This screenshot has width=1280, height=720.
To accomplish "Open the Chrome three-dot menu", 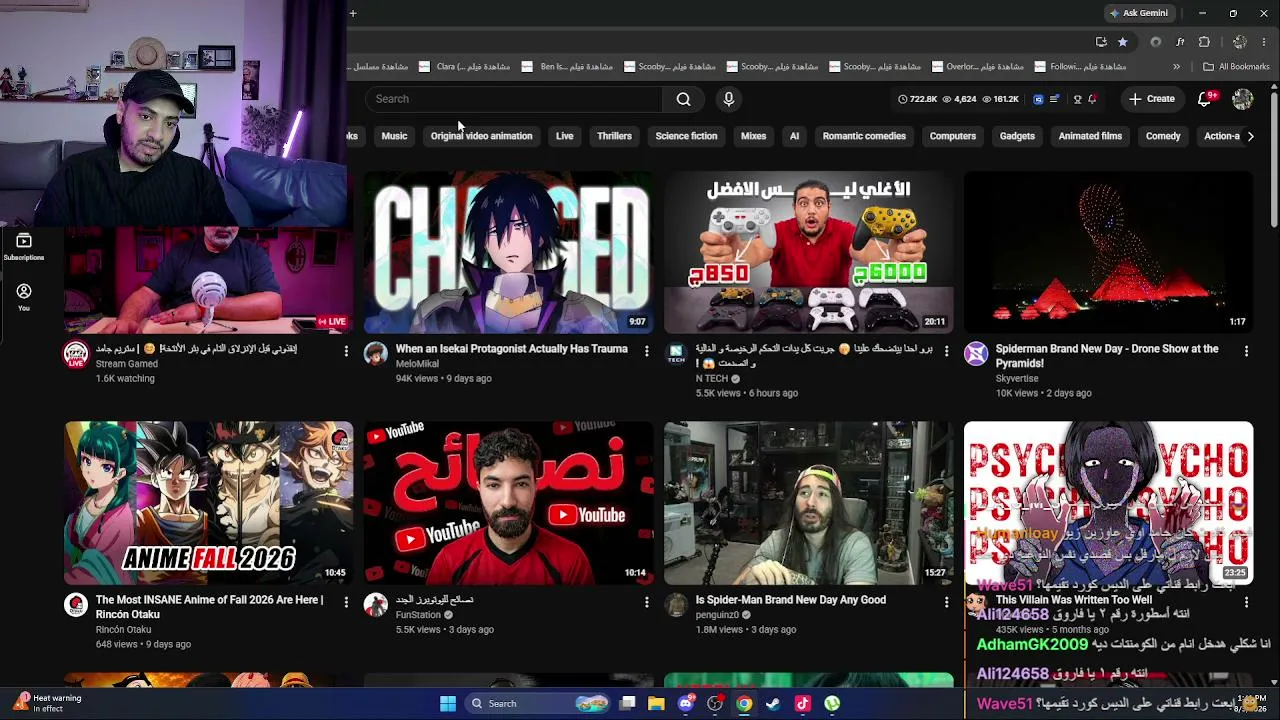I will point(1265,42).
